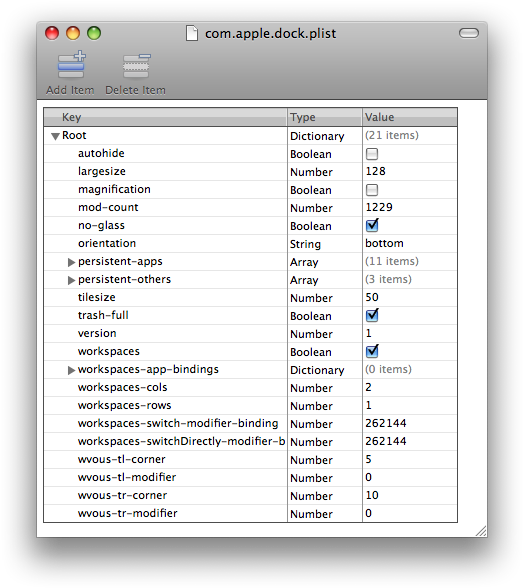Click the toolbar toggle pill button

click(469, 33)
